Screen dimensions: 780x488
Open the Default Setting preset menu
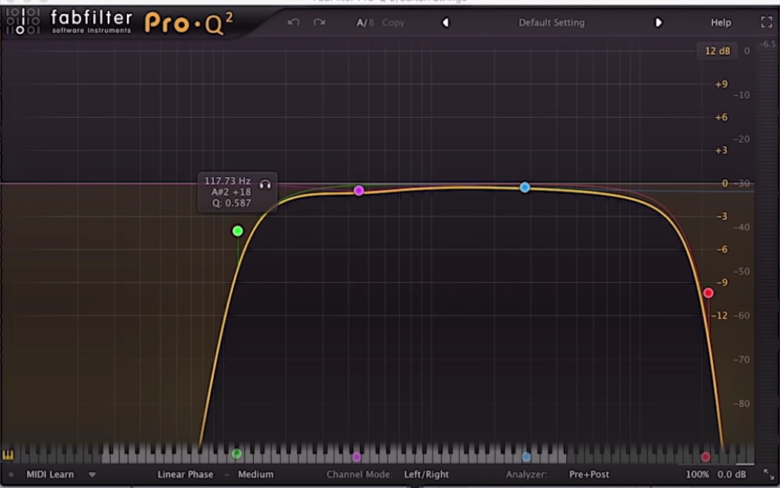(x=552, y=22)
